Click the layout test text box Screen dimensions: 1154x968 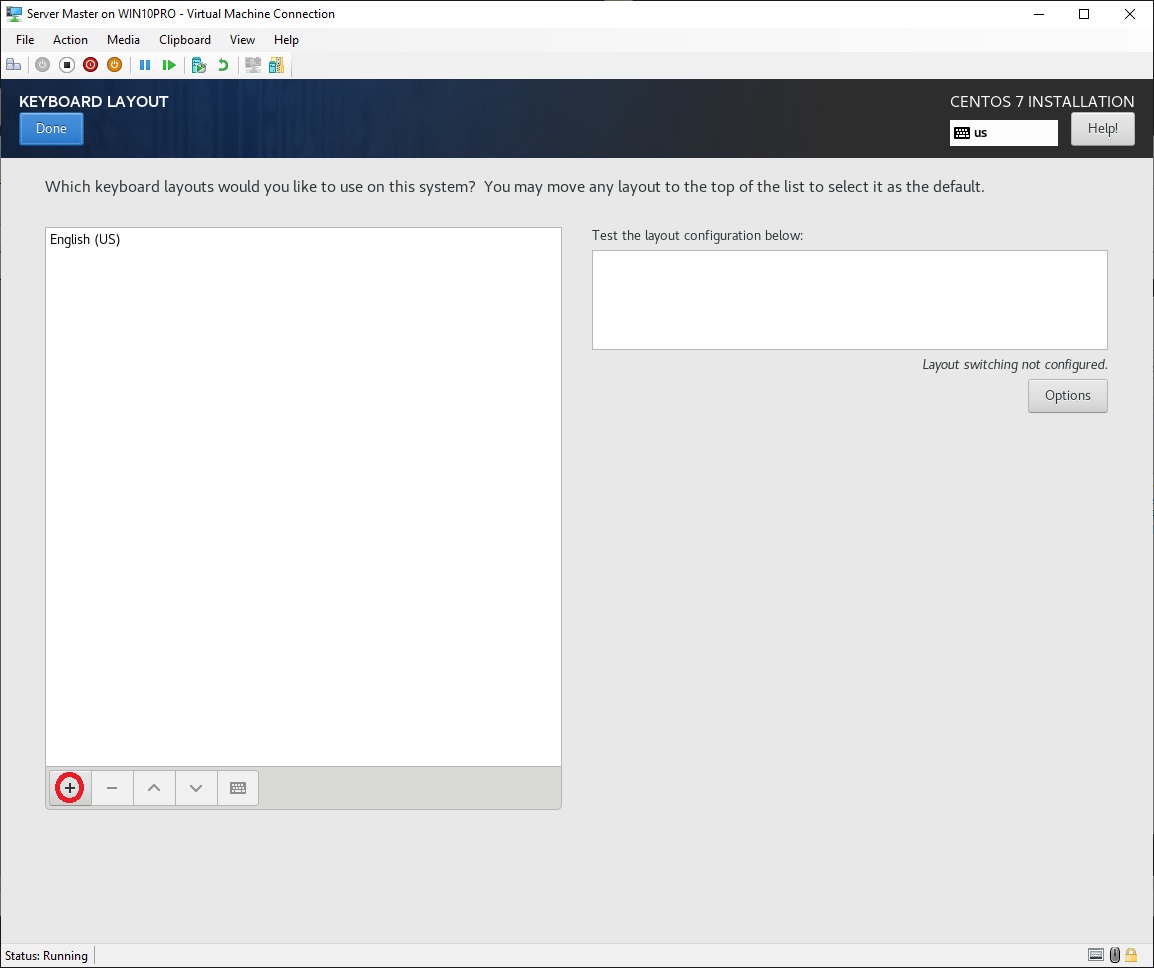coord(849,300)
